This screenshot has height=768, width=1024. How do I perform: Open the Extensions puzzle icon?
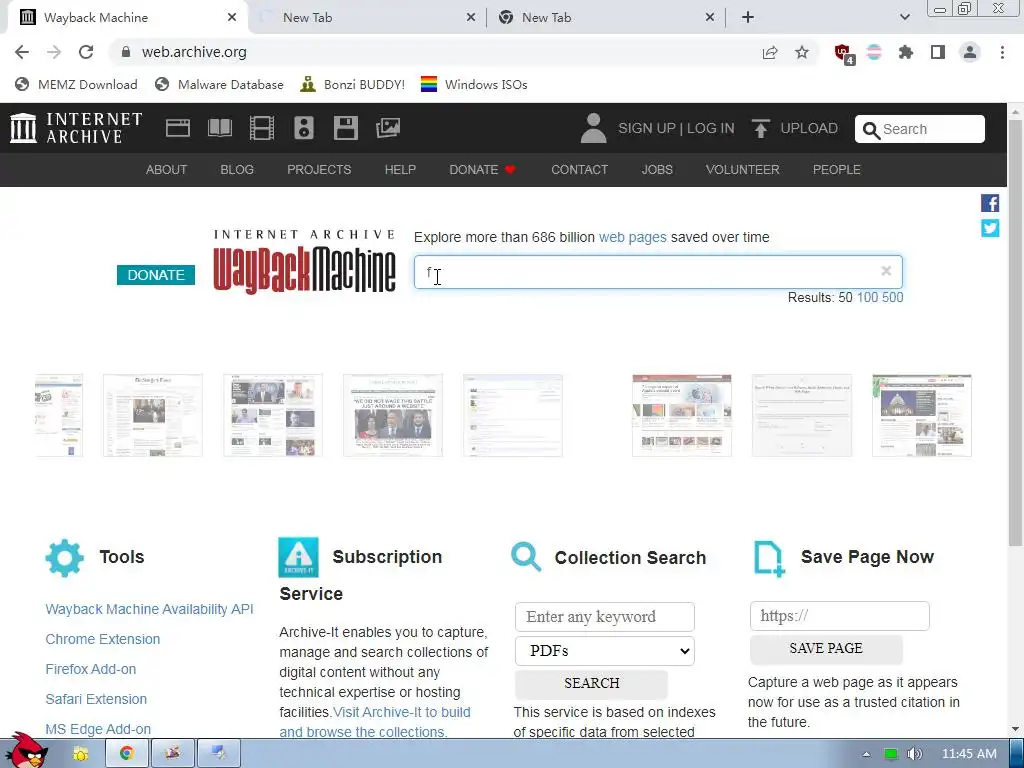(x=906, y=52)
